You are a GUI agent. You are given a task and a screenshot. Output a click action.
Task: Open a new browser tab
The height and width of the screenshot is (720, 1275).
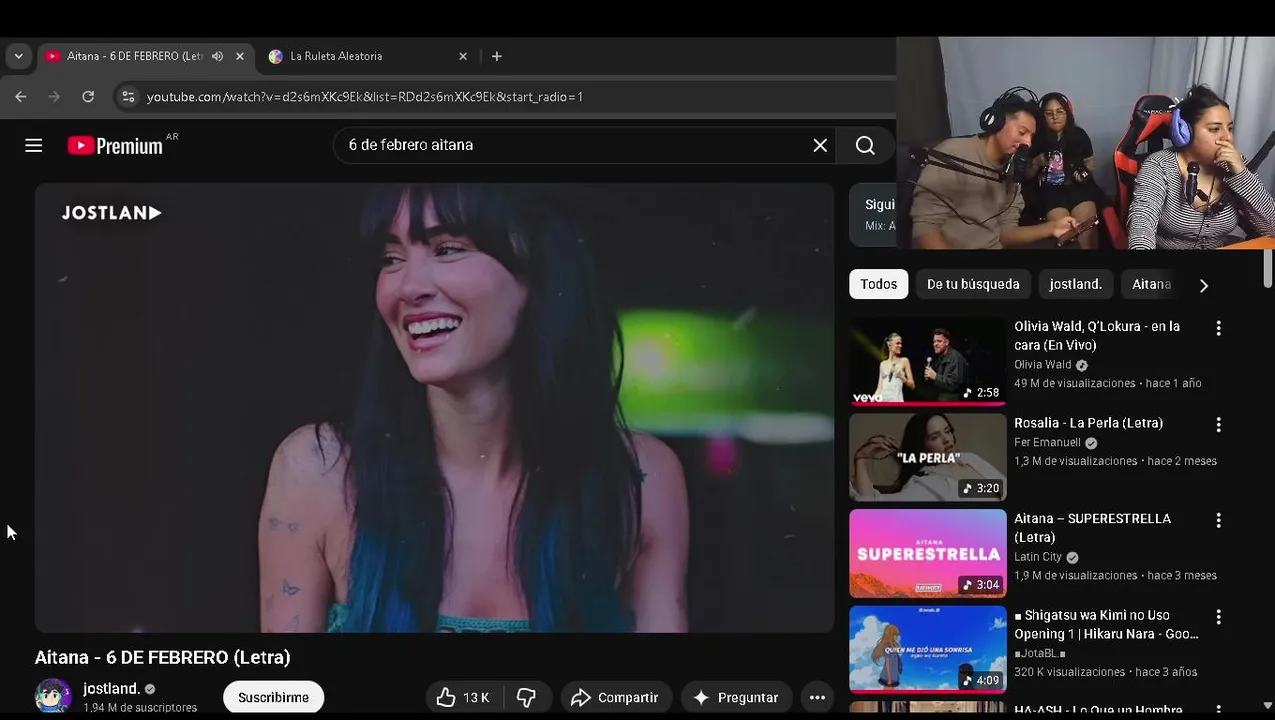(497, 56)
